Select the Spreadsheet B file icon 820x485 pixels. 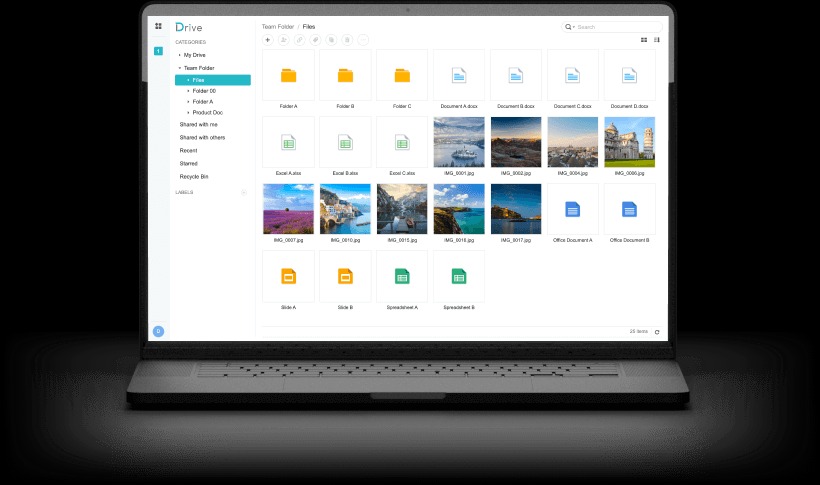coord(459,276)
